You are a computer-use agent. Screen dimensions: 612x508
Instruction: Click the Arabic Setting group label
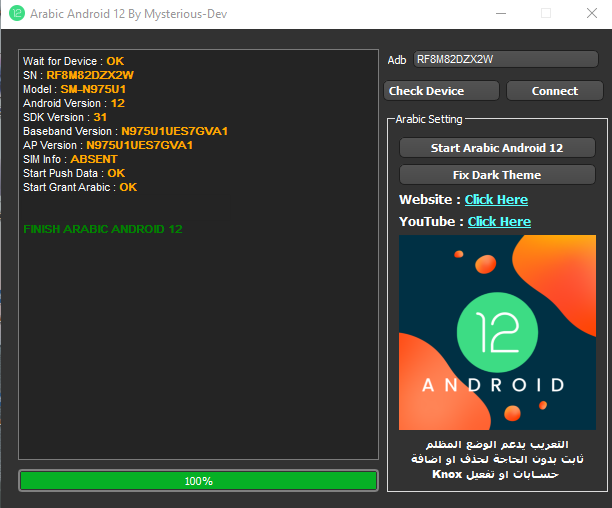(429, 119)
